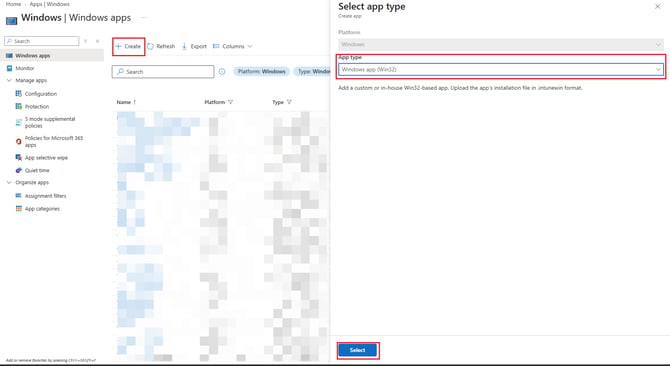Open App selective wipe
The image size is (670, 366).
coord(46,158)
